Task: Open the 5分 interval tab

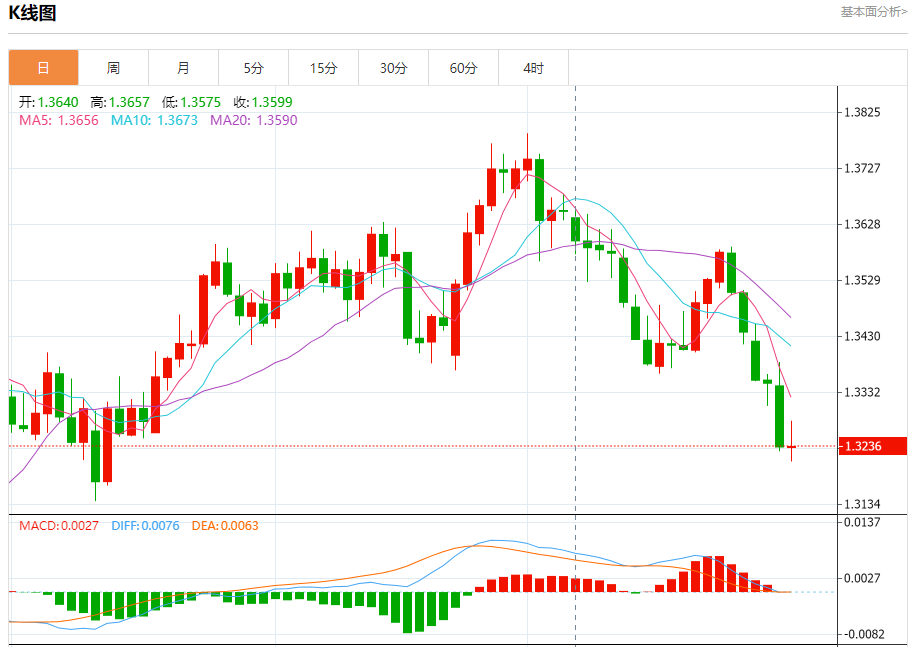Action: point(254,67)
